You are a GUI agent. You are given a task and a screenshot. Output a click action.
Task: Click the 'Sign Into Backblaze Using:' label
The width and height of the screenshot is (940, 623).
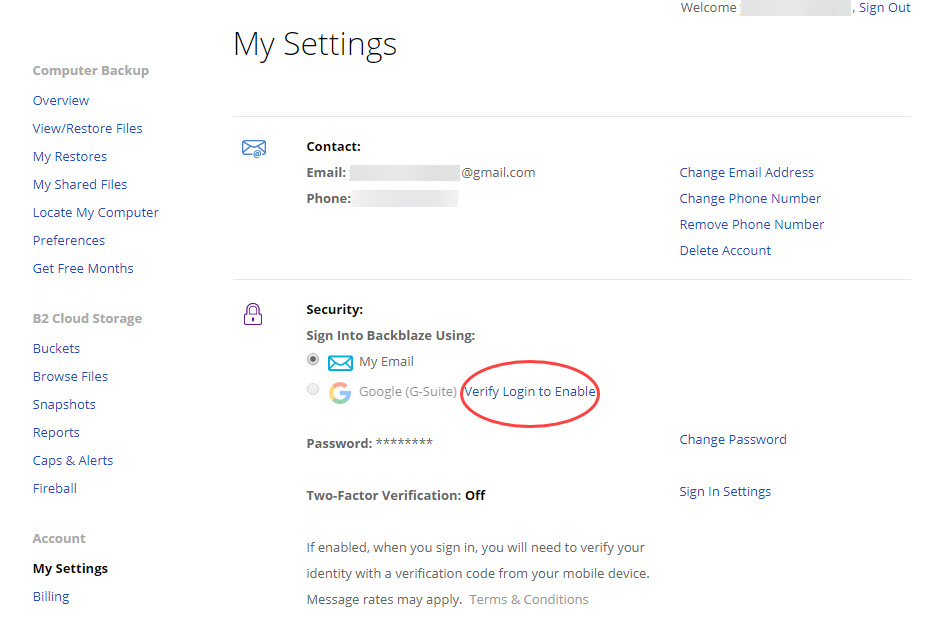pos(390,336)
